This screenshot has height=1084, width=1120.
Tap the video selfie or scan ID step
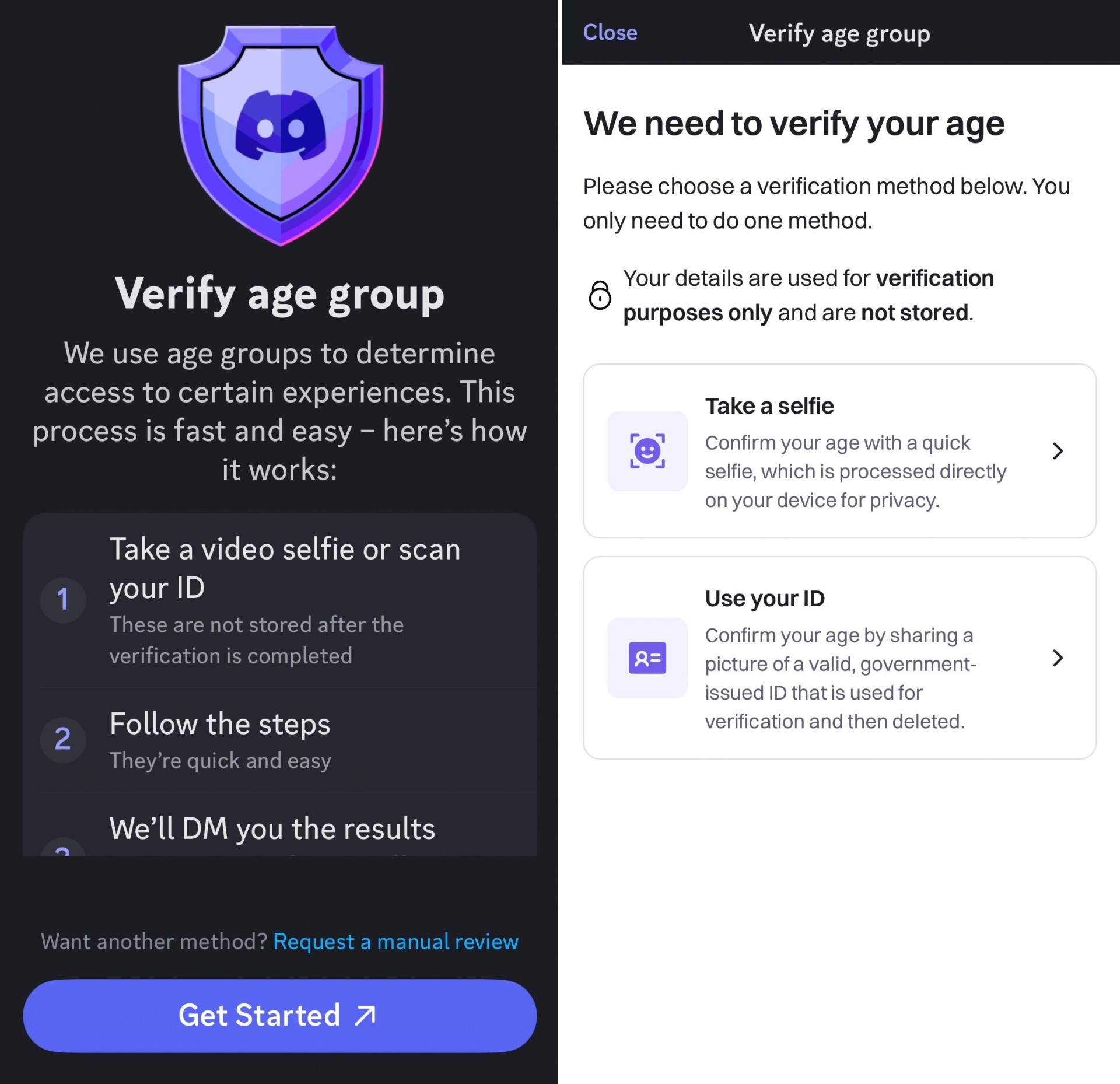pos(285,568)
